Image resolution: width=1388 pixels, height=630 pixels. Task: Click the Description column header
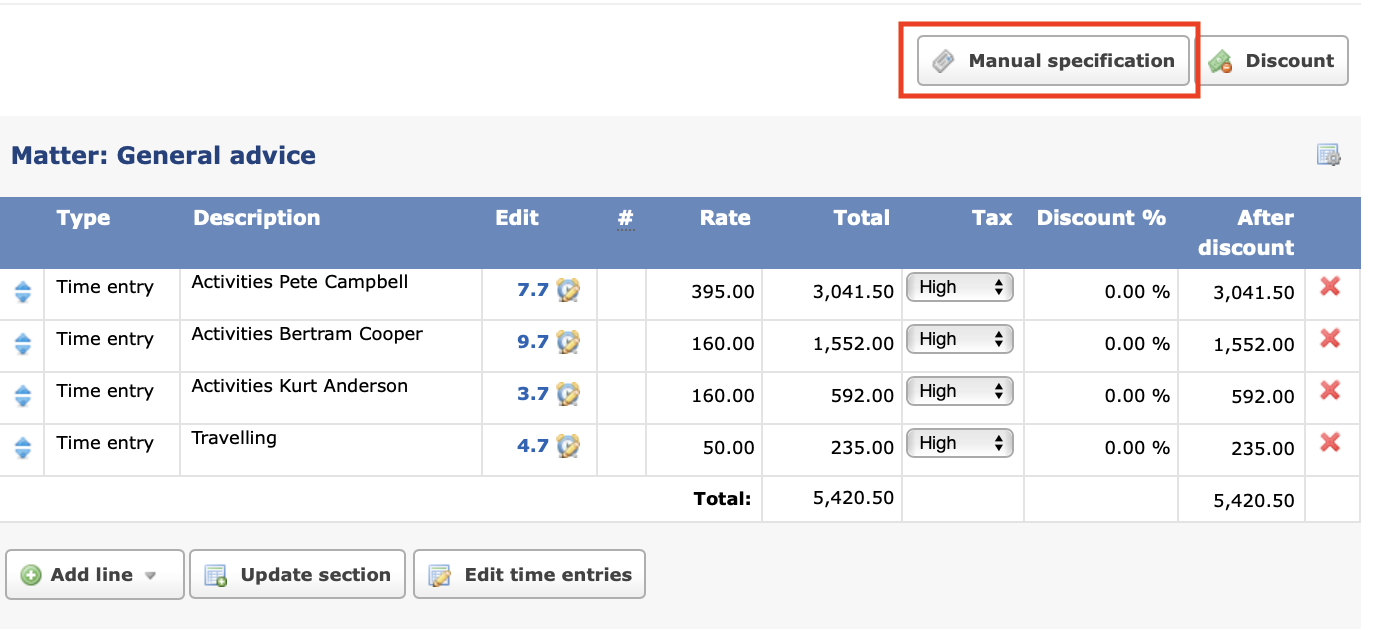pos(257,218)
